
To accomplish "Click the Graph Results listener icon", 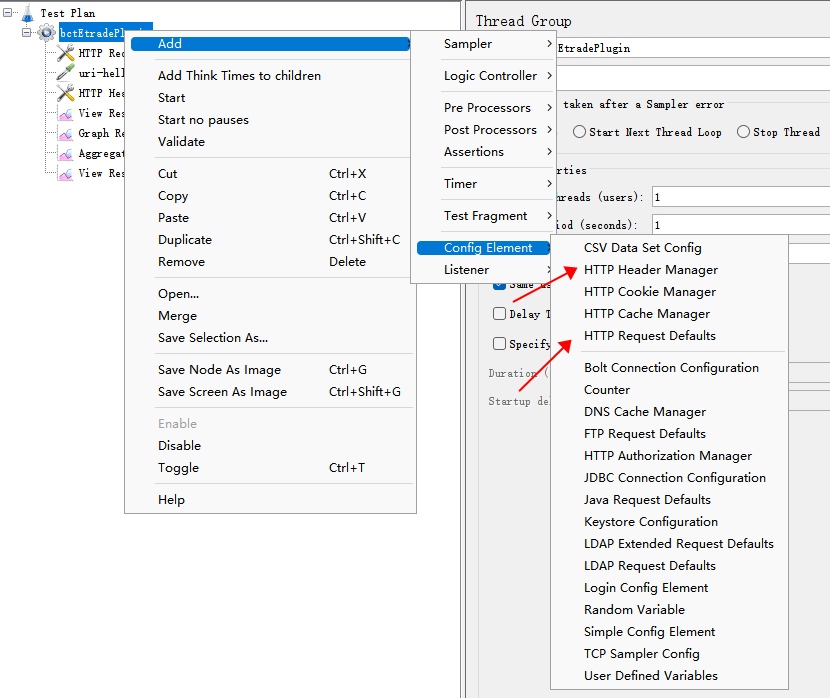I will pyautogui.click(x=66, y=133).
